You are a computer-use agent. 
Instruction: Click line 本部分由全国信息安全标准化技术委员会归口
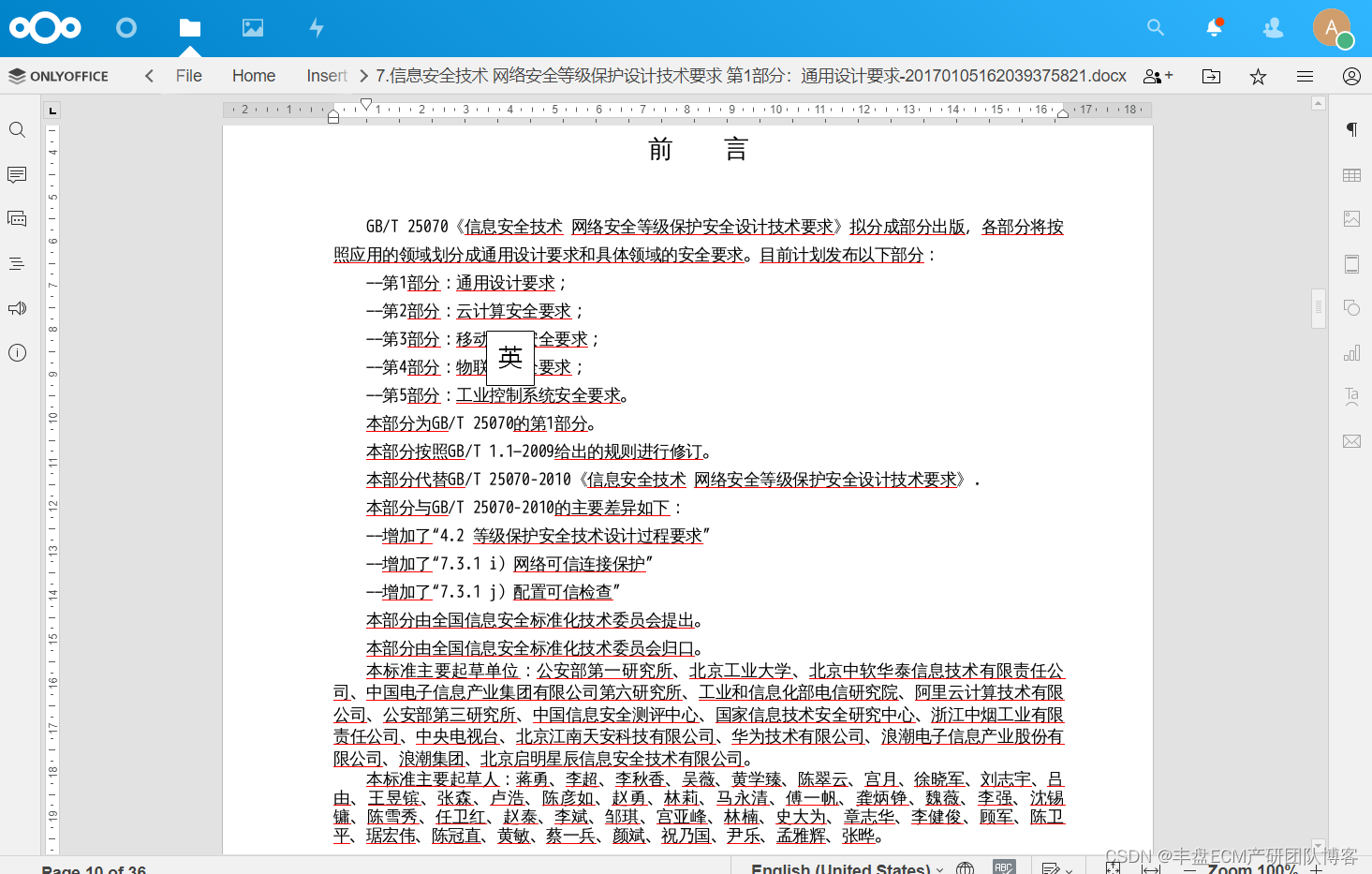534,648
